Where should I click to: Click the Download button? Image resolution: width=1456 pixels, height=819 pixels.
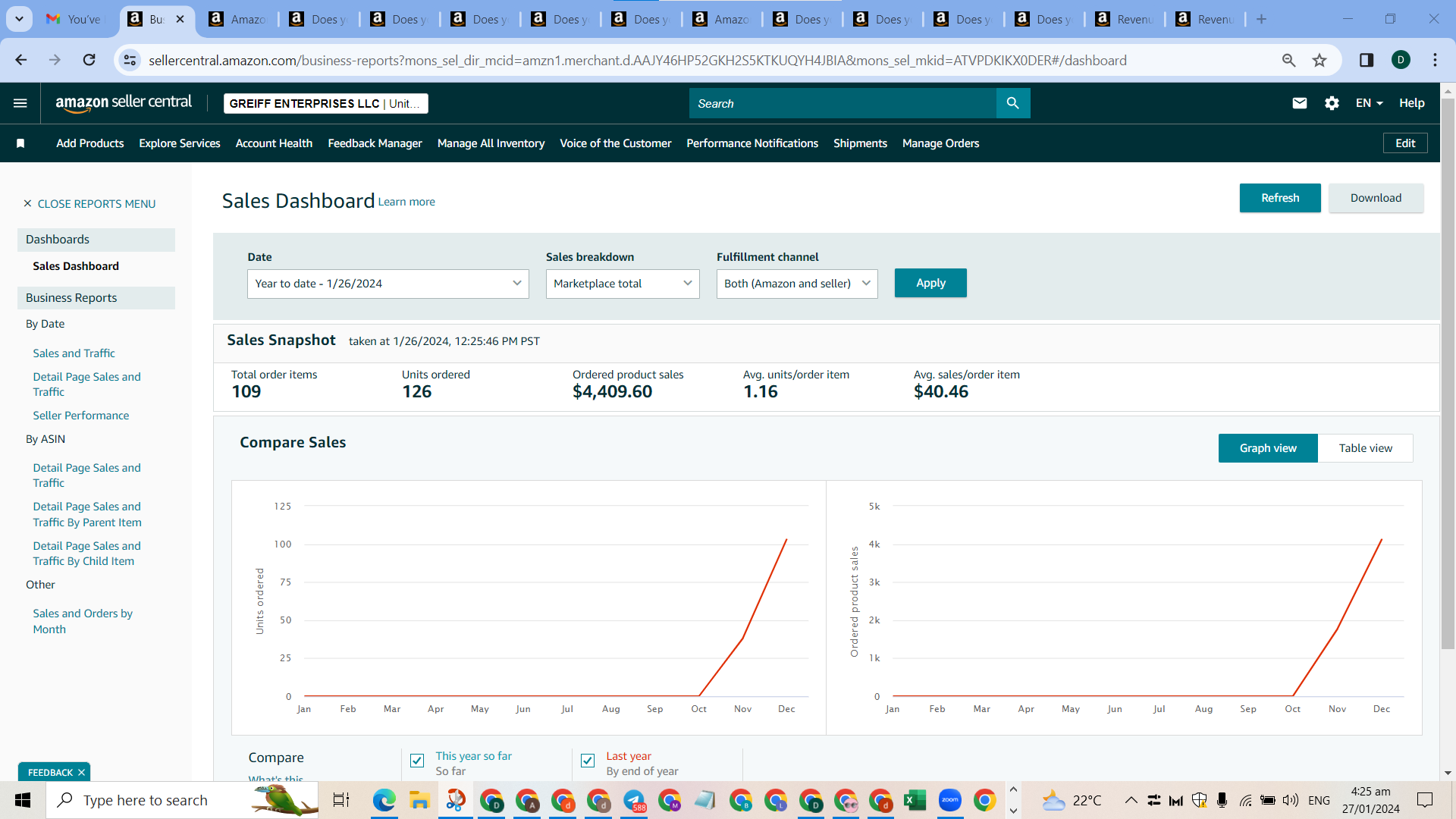click(1376, 198)
